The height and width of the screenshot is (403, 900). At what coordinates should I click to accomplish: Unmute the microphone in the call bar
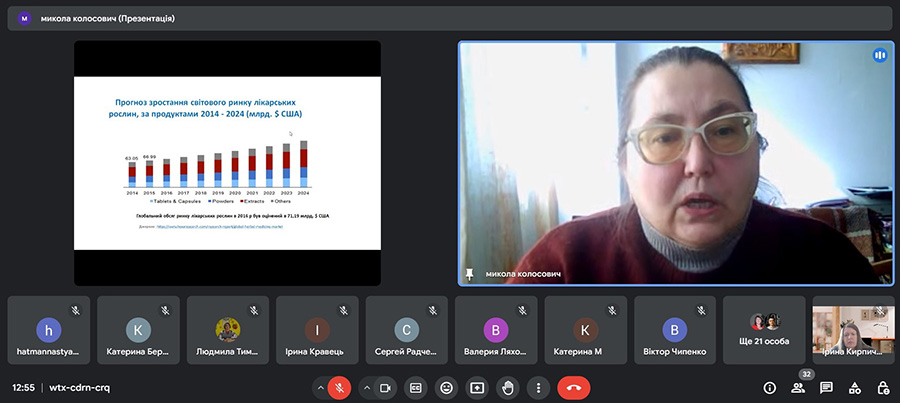340,387
